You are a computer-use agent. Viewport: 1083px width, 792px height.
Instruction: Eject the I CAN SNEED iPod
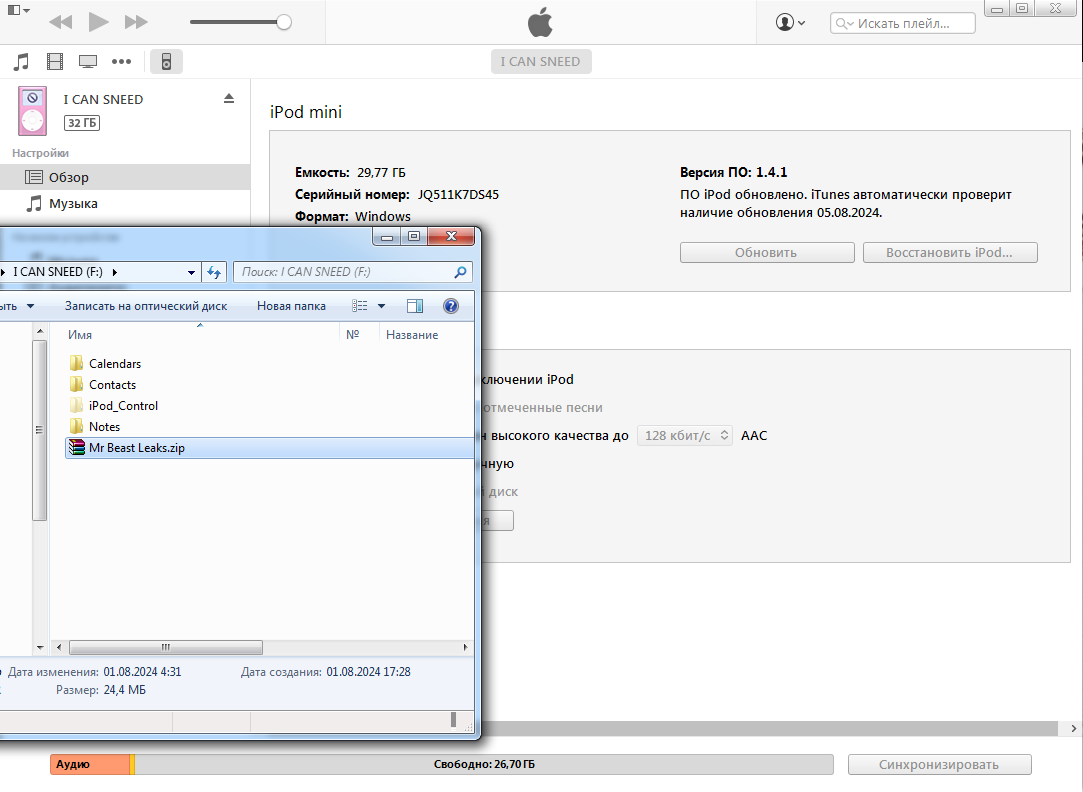coord(229,99)
